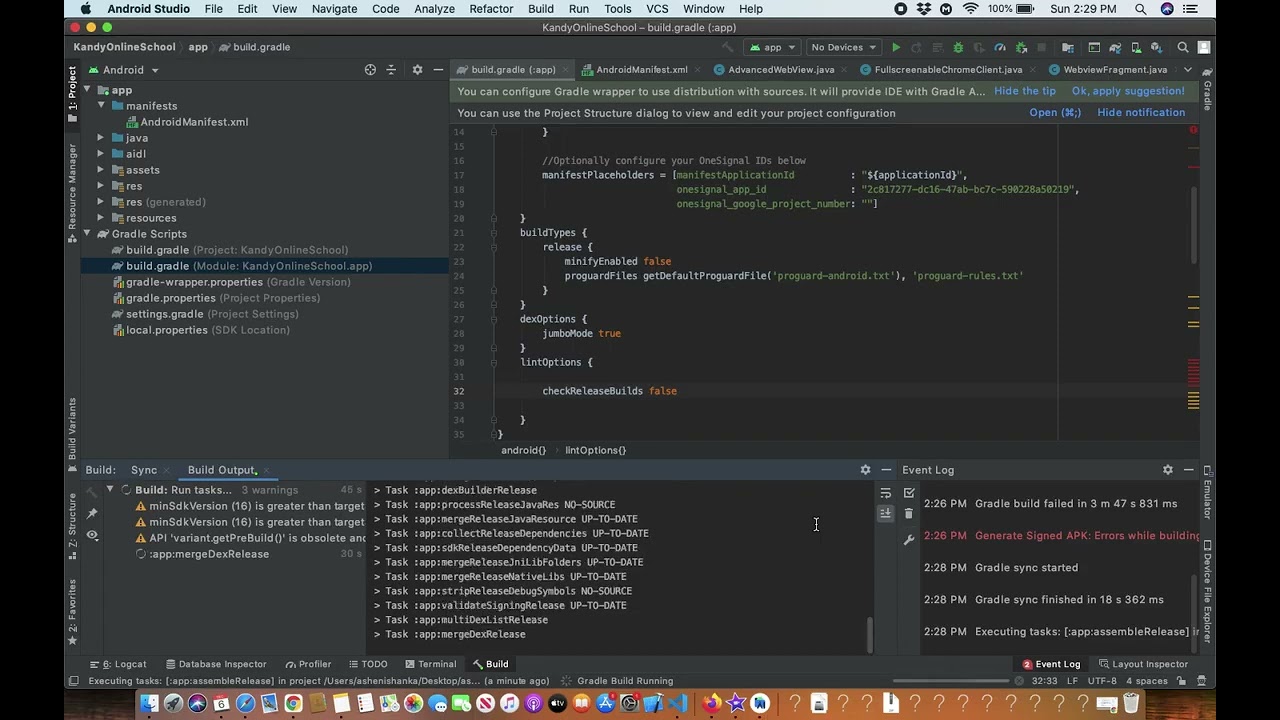1280x720 pixels.
Task: Open the Build menu
Action: point(541,9)
